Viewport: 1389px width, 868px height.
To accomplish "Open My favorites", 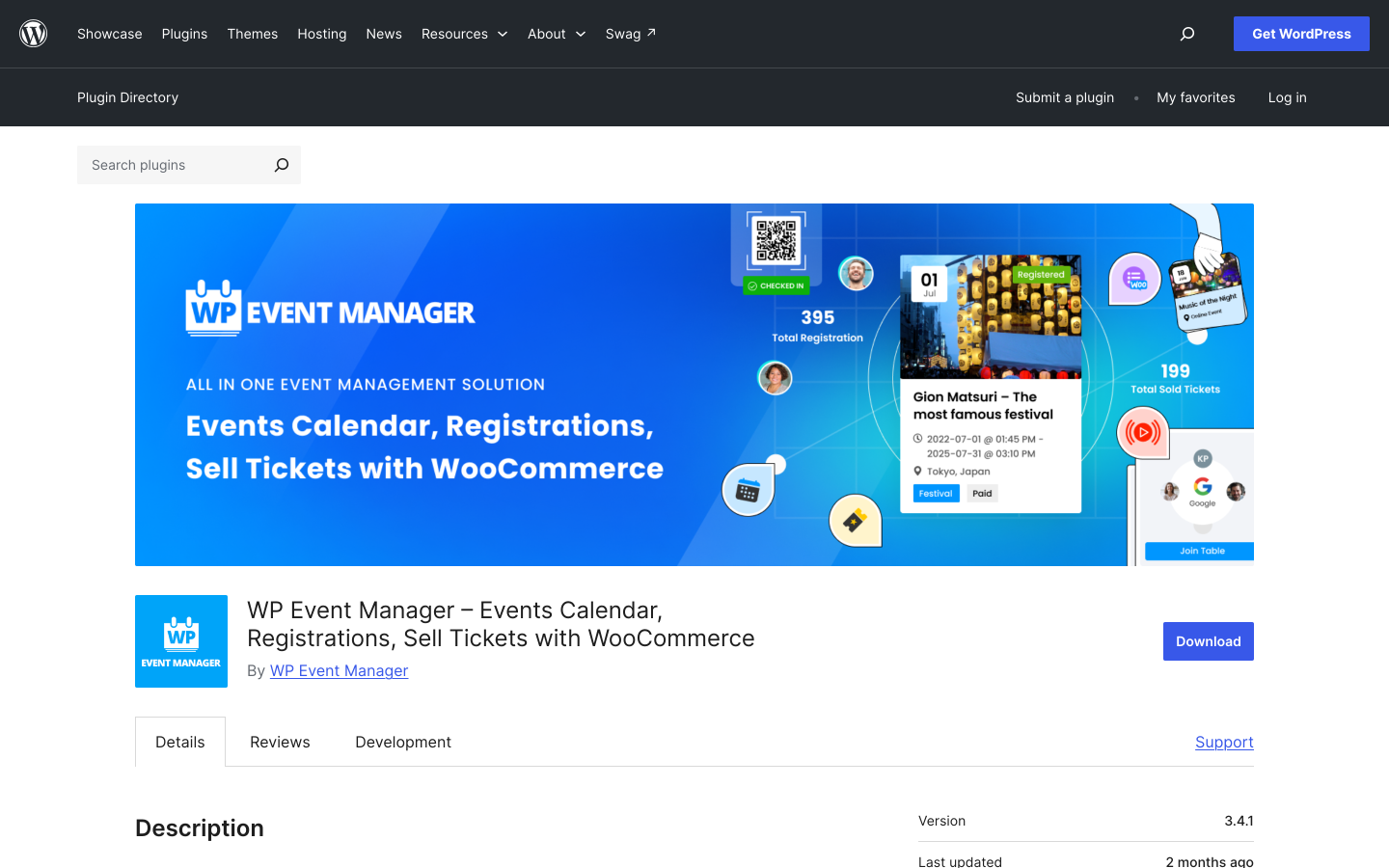I will point(1196,97).
